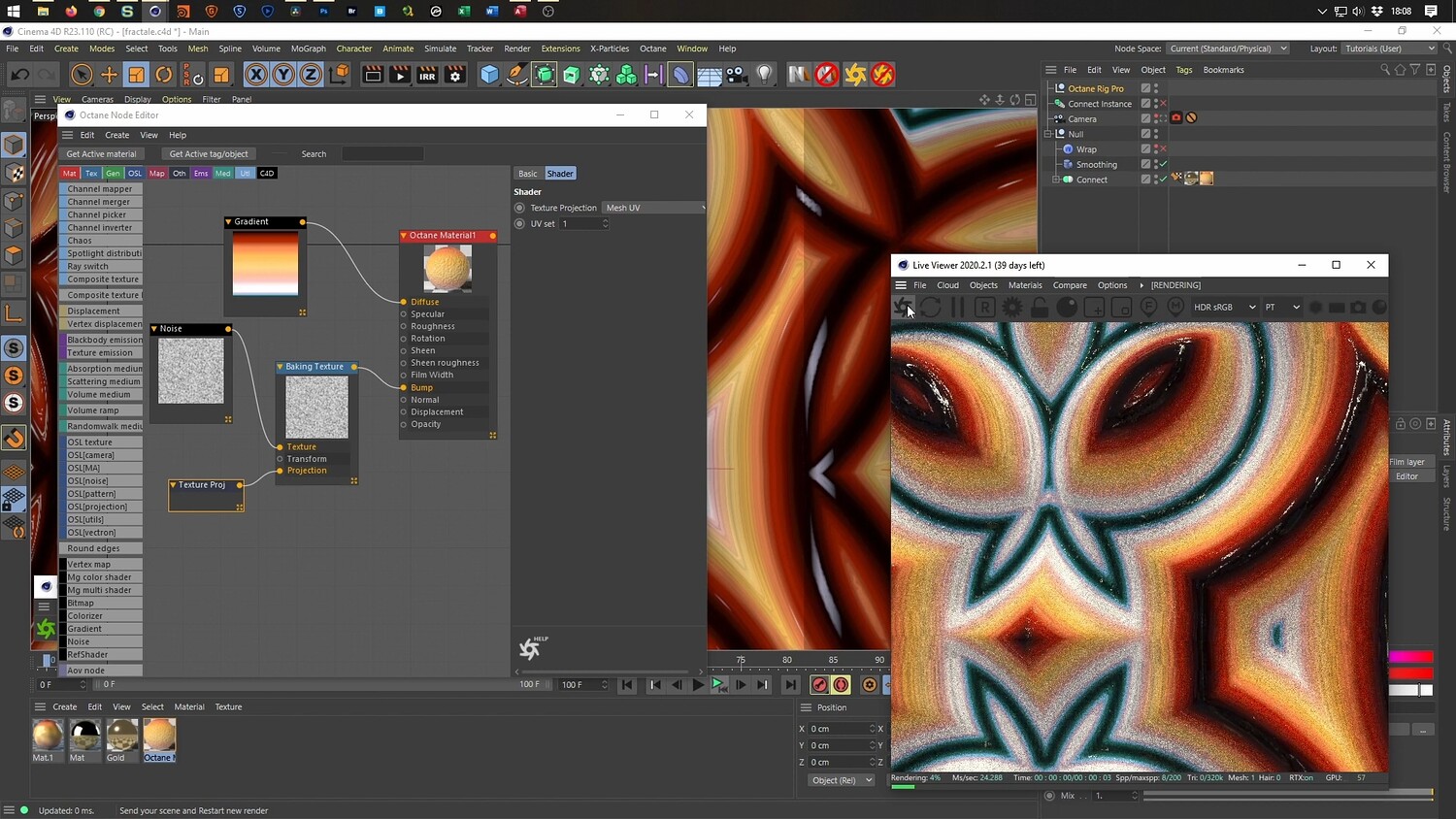Select the Texture Projection radio button
The image size is (1456, 819).
(x=519, y=208)
